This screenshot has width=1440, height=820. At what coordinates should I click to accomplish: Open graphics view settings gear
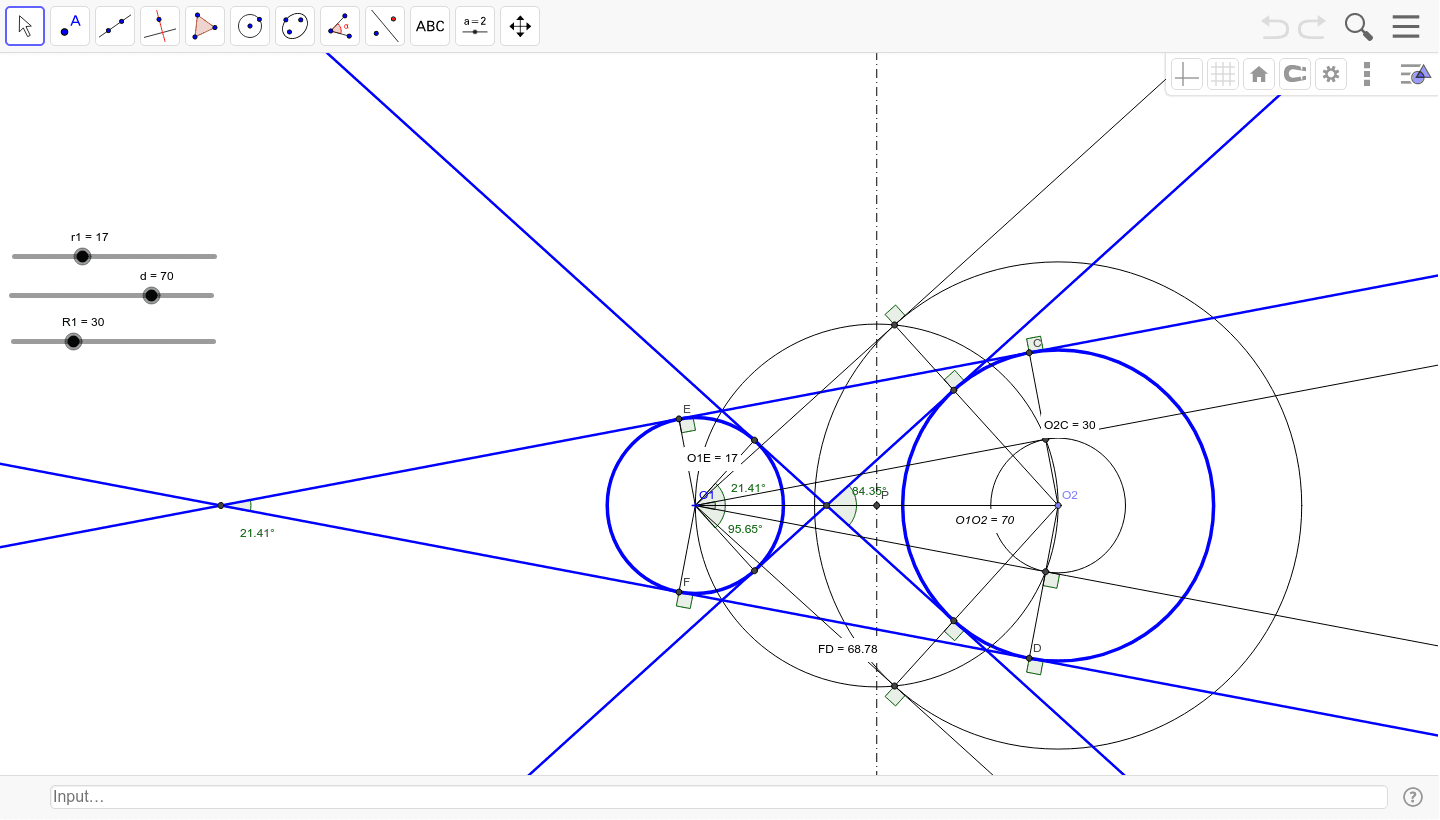point(1331,74)
